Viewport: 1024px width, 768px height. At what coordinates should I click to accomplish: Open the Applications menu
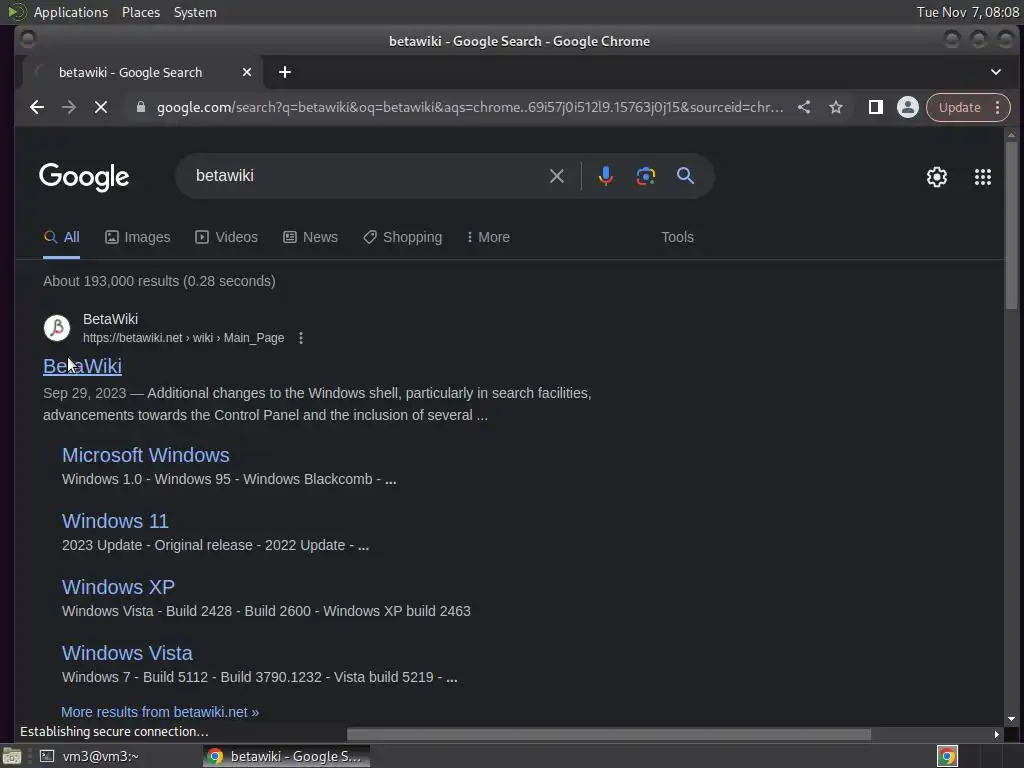[x=71, y=12]
